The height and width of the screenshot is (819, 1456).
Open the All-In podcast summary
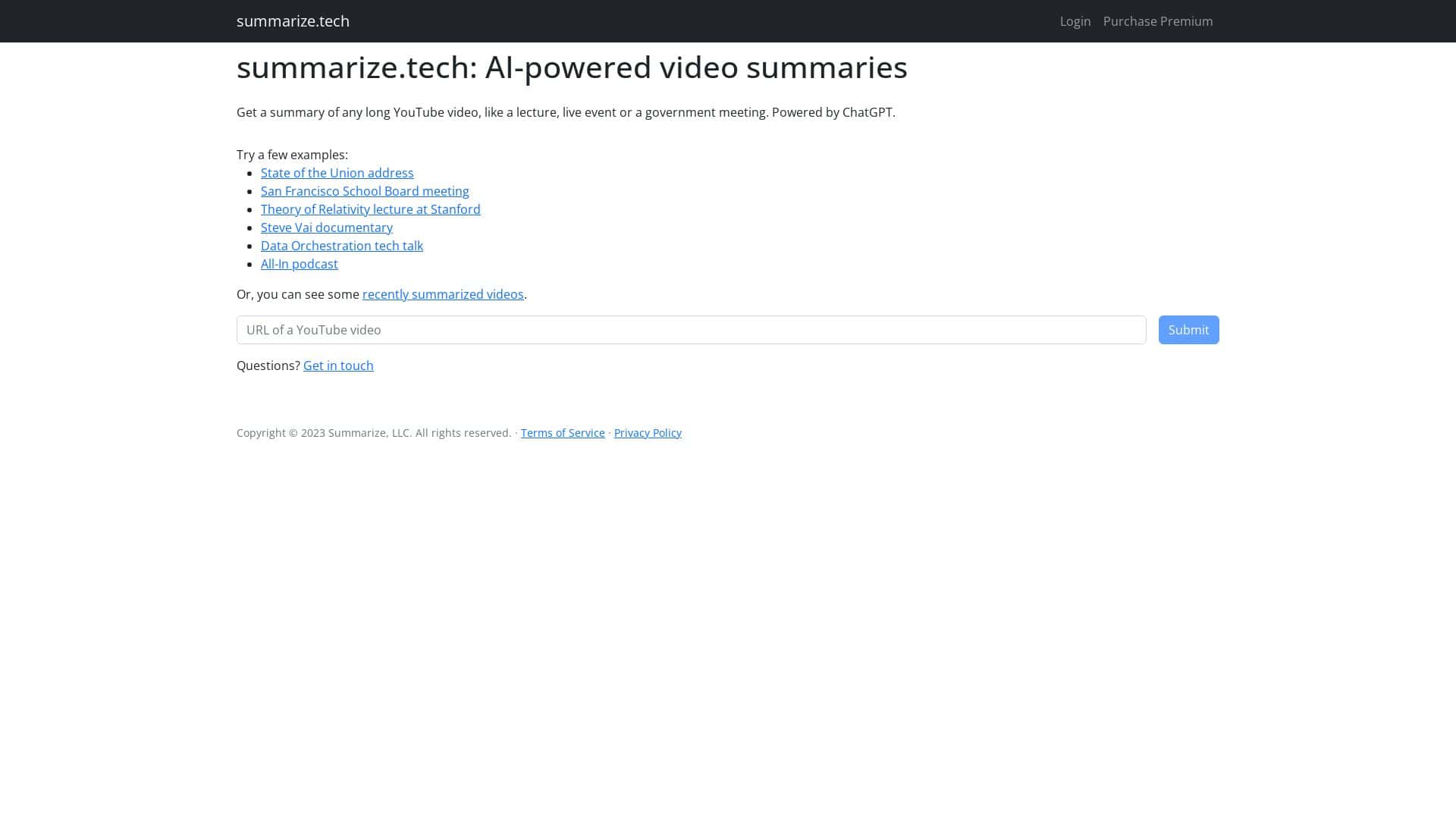tap(299, 264)
